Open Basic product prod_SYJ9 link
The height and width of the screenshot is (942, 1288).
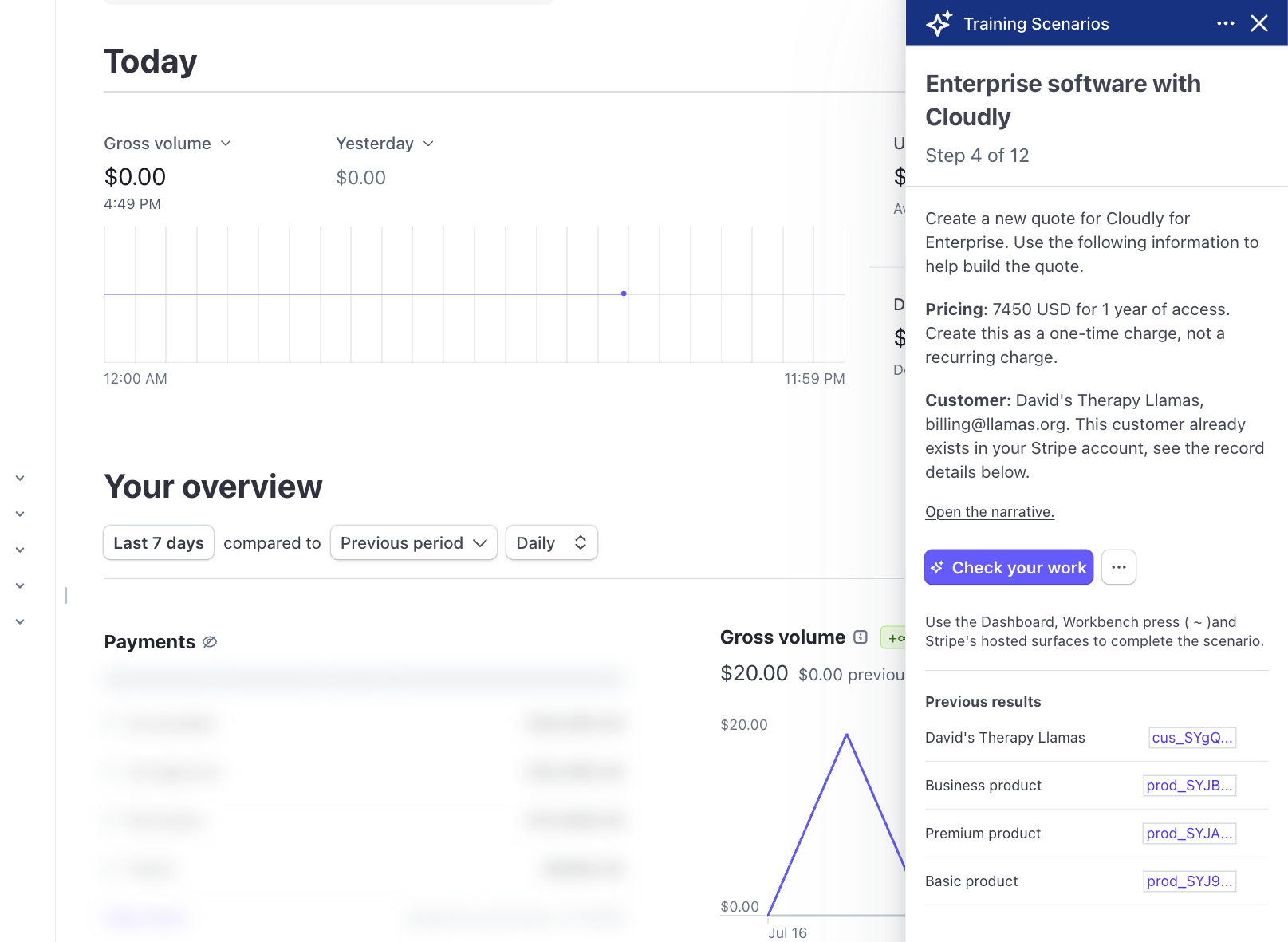(x=1190, y=881)
